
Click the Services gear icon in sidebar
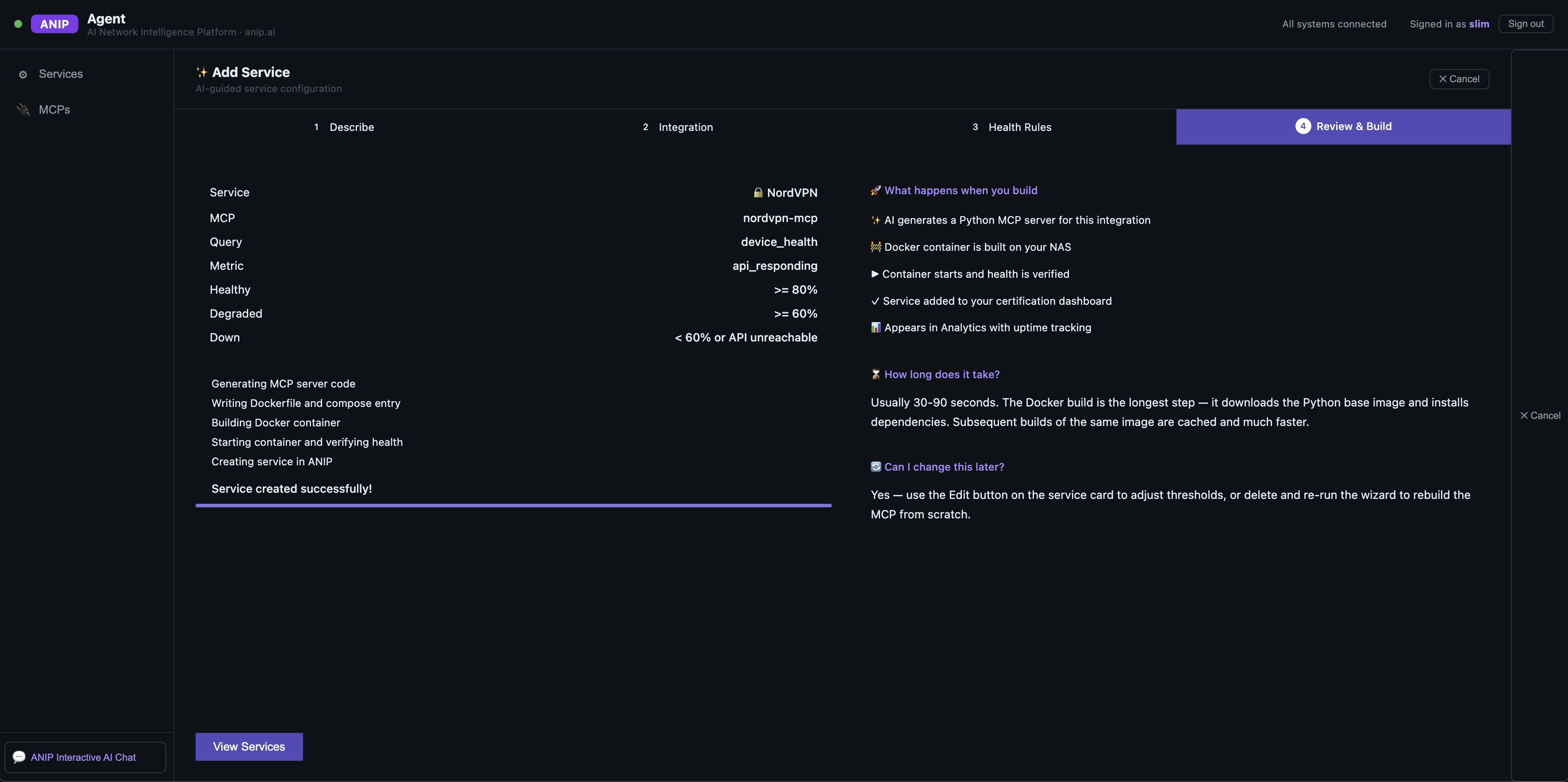pos(23,75)
